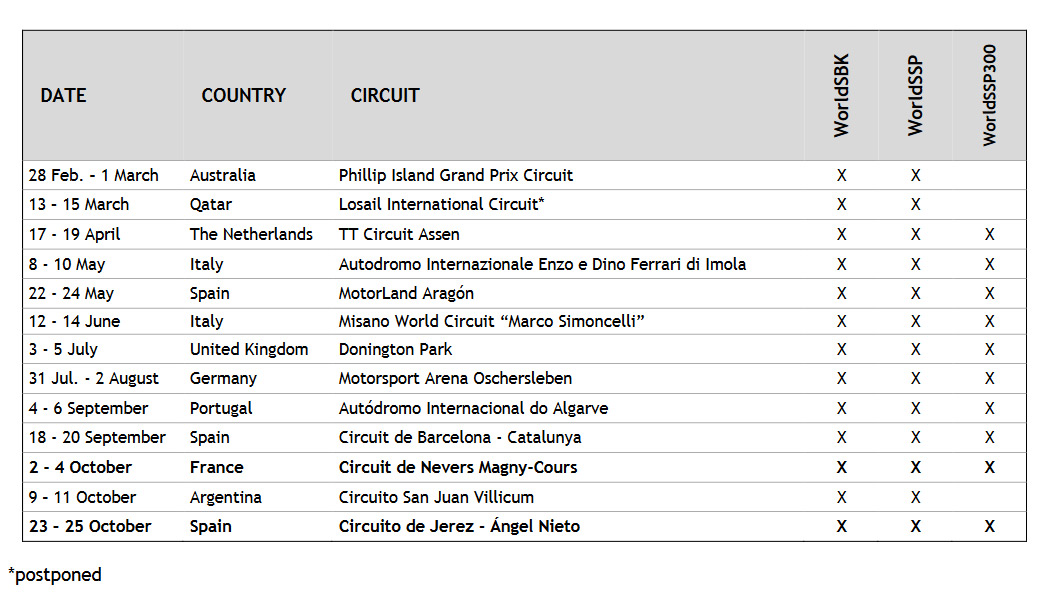
Task: Click Motorsport Arena Oschersleben
Action: (455, 378)
